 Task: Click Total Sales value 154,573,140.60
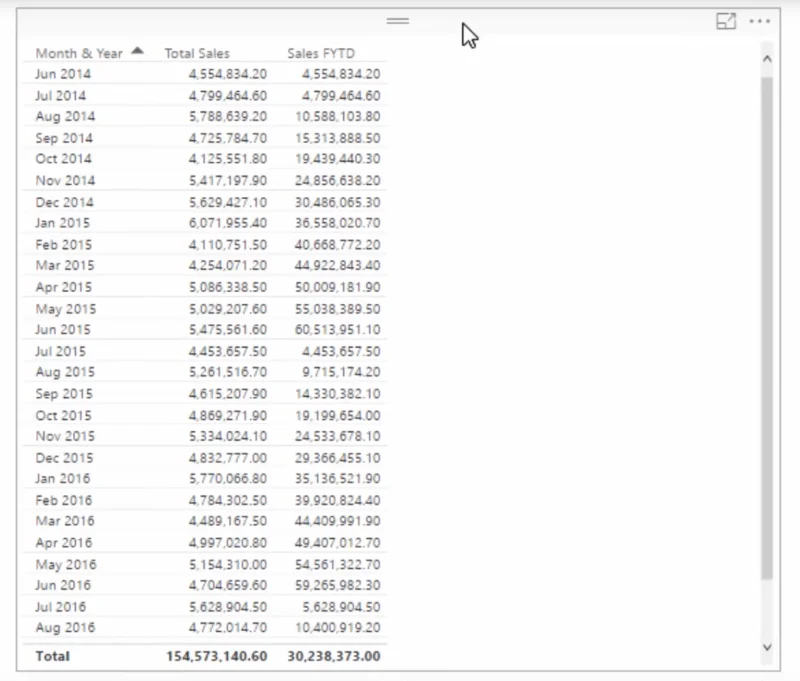216,656
